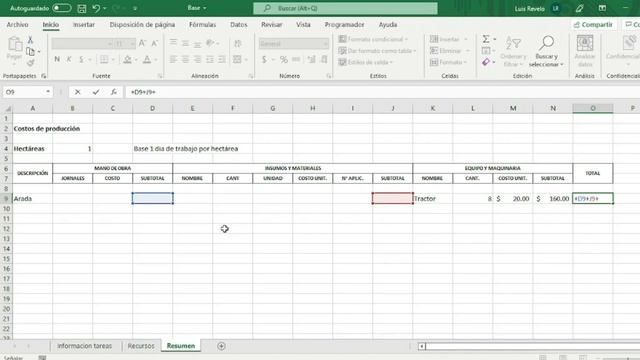Image resolution: width=640 pixels, height=360 pixels.
Task: Click the merge and center icon
Action: [x=237, y=60]
